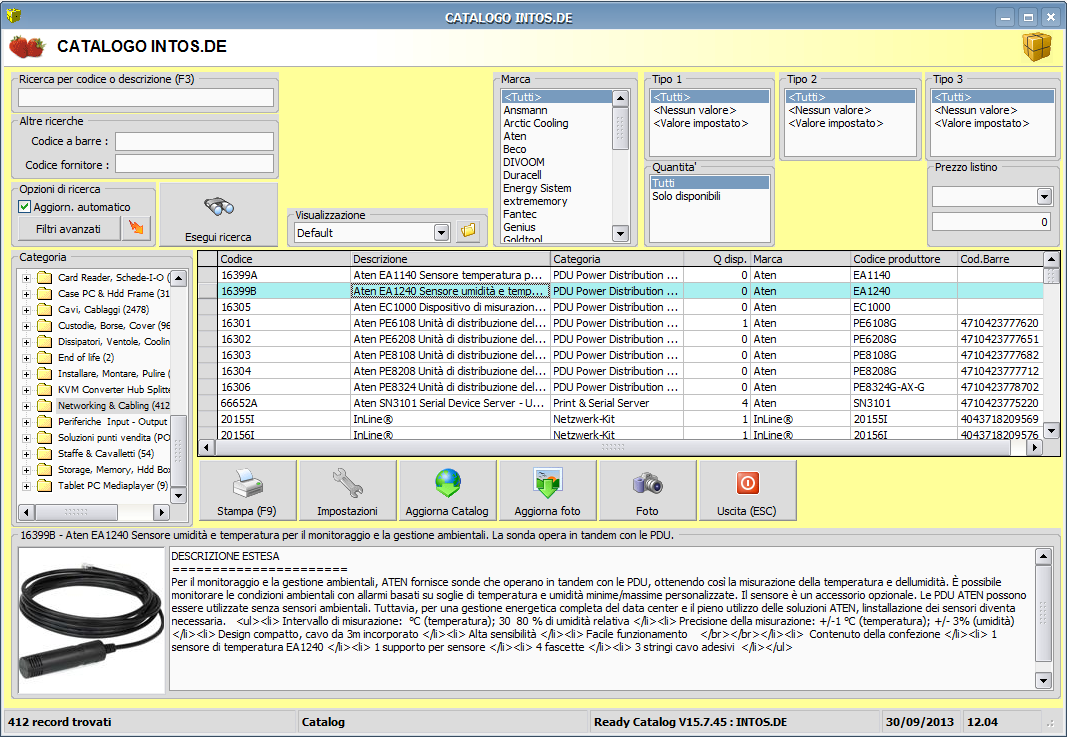This screenshot has height=737, width=1067.
Task: Select Valore impostato in Tipo 3
Action: coord(993,123)
